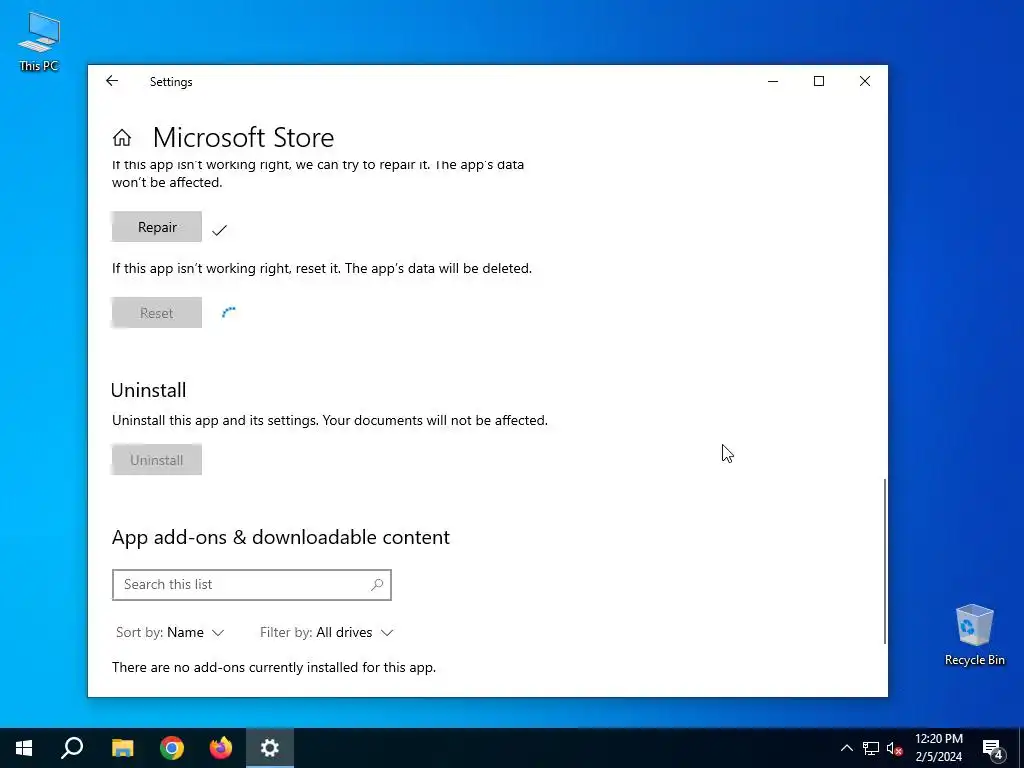This screenshot has height=768, width=1024.
Task: Click the disabled Uninstall button
Action: click(157, 460)
